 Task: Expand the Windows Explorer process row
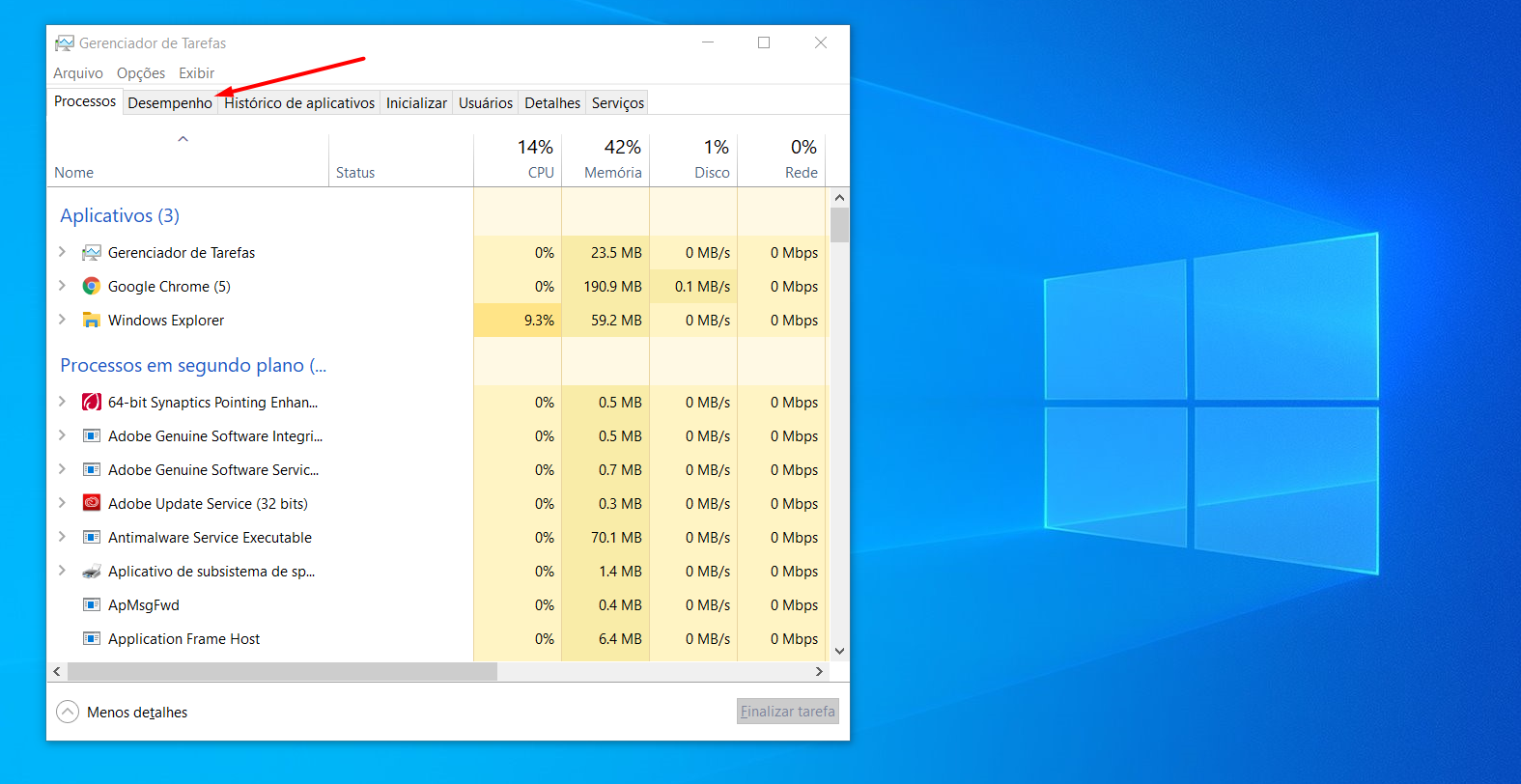click(x=62, y=320)
